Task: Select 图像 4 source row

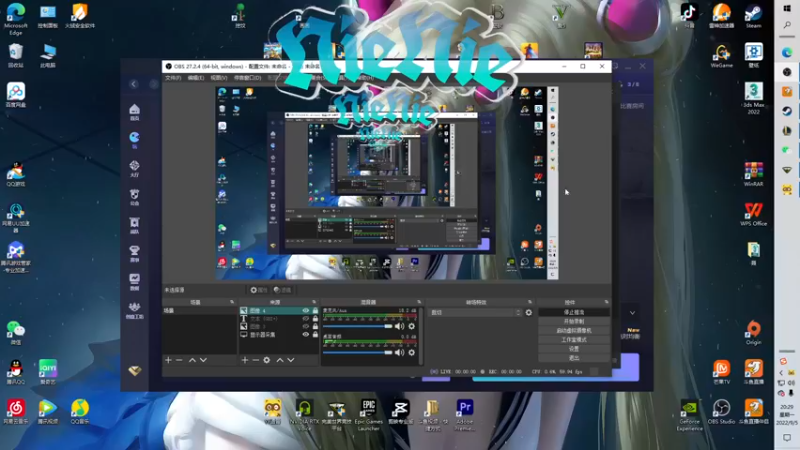Action: (279, 311)
